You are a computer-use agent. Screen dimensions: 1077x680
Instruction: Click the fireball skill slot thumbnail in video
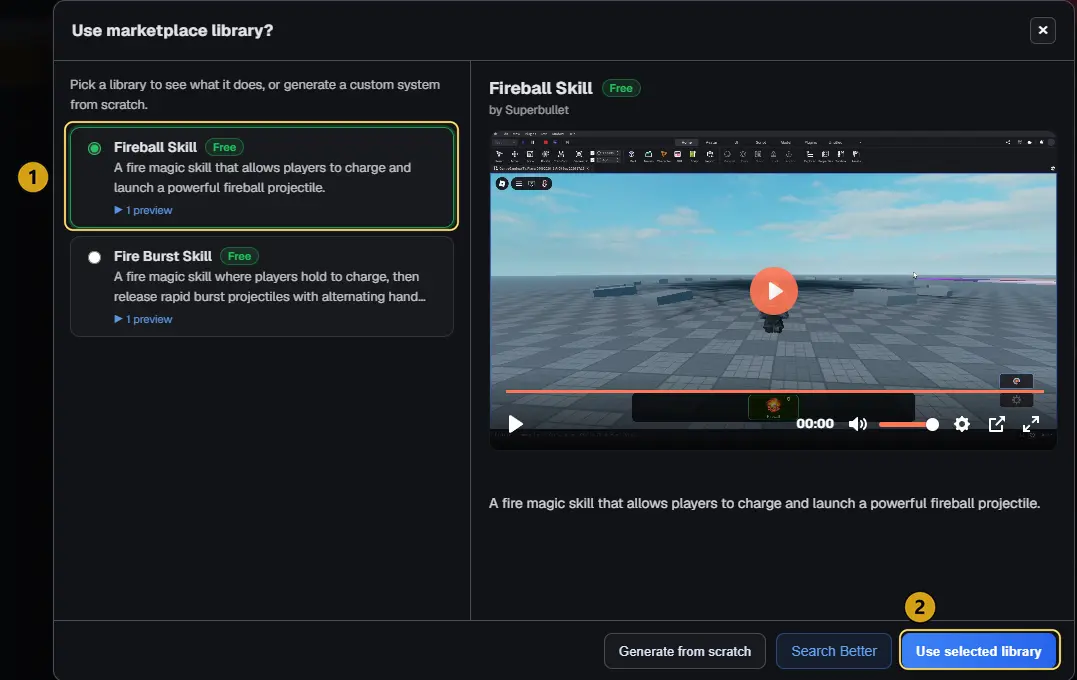tap(773, 407)
